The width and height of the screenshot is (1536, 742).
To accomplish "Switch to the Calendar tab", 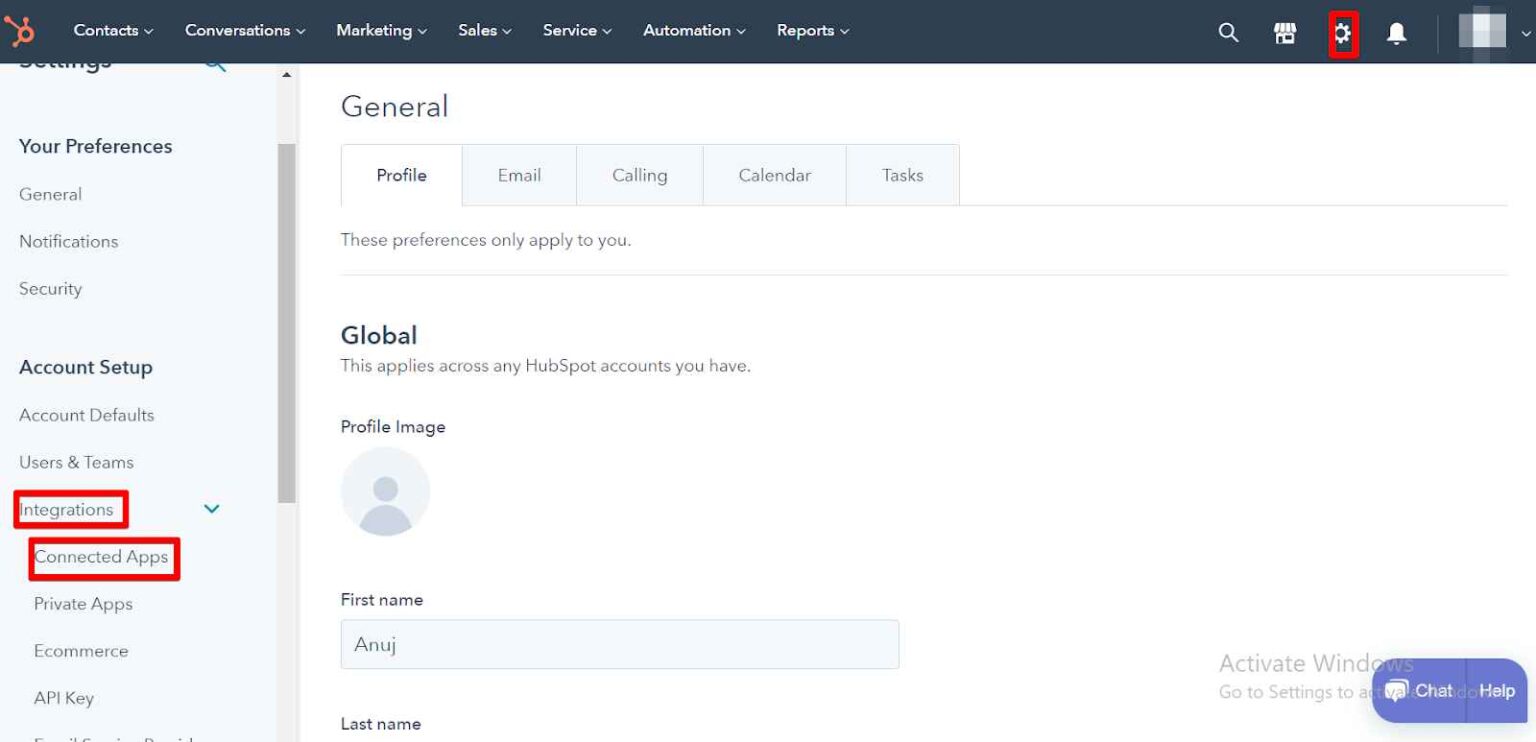I will point(773,174).
